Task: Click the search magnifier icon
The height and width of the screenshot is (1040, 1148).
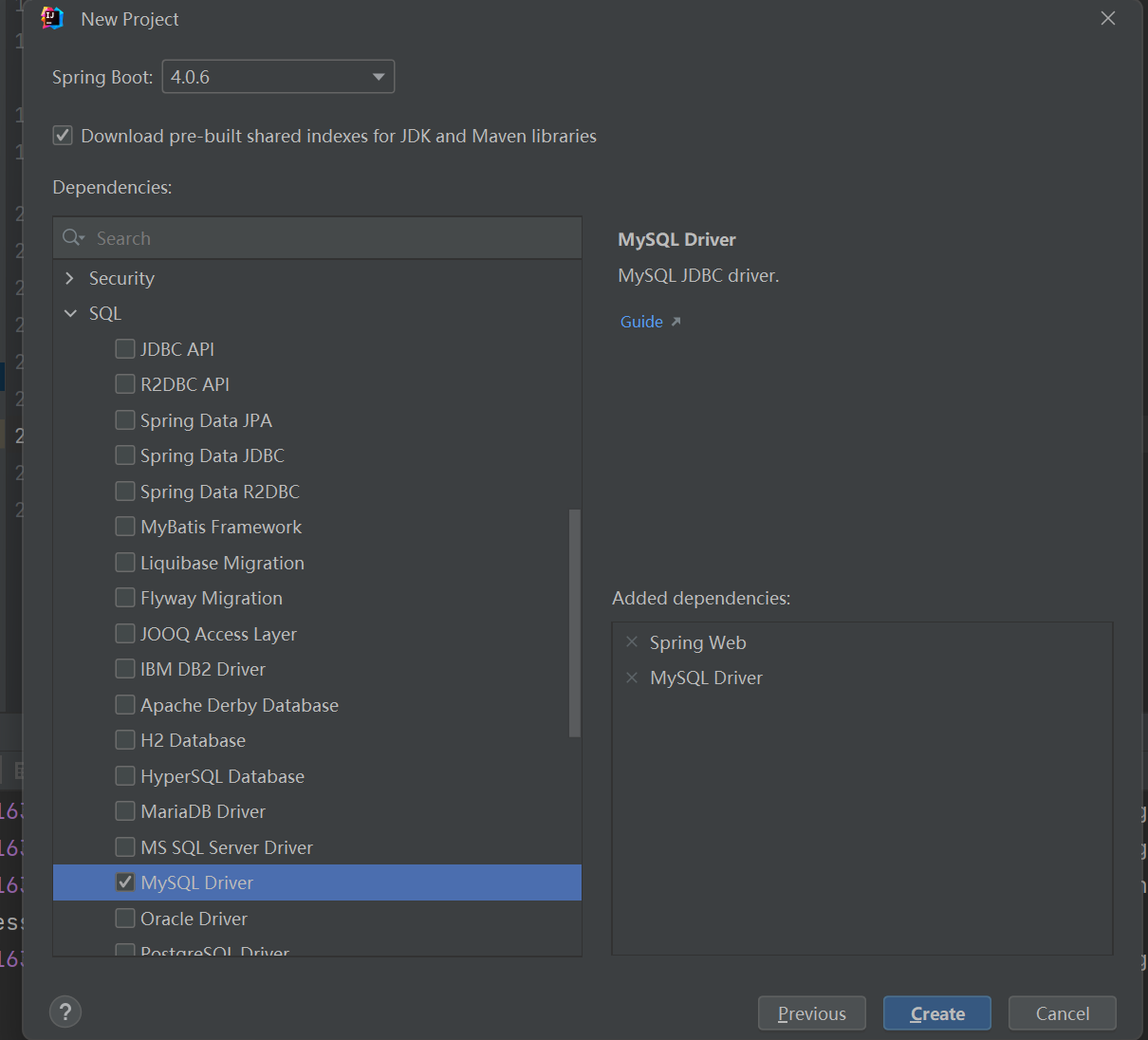Action: 73,237
